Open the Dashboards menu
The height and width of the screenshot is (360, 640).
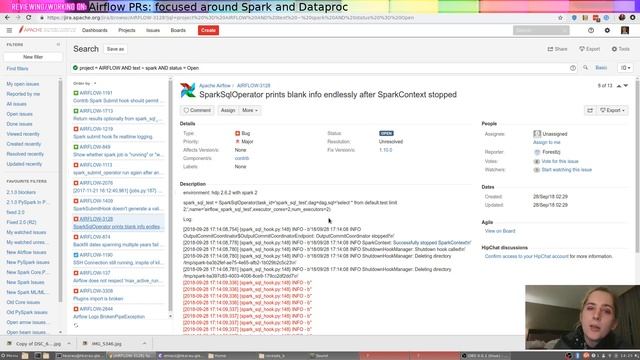pos(95,30)
